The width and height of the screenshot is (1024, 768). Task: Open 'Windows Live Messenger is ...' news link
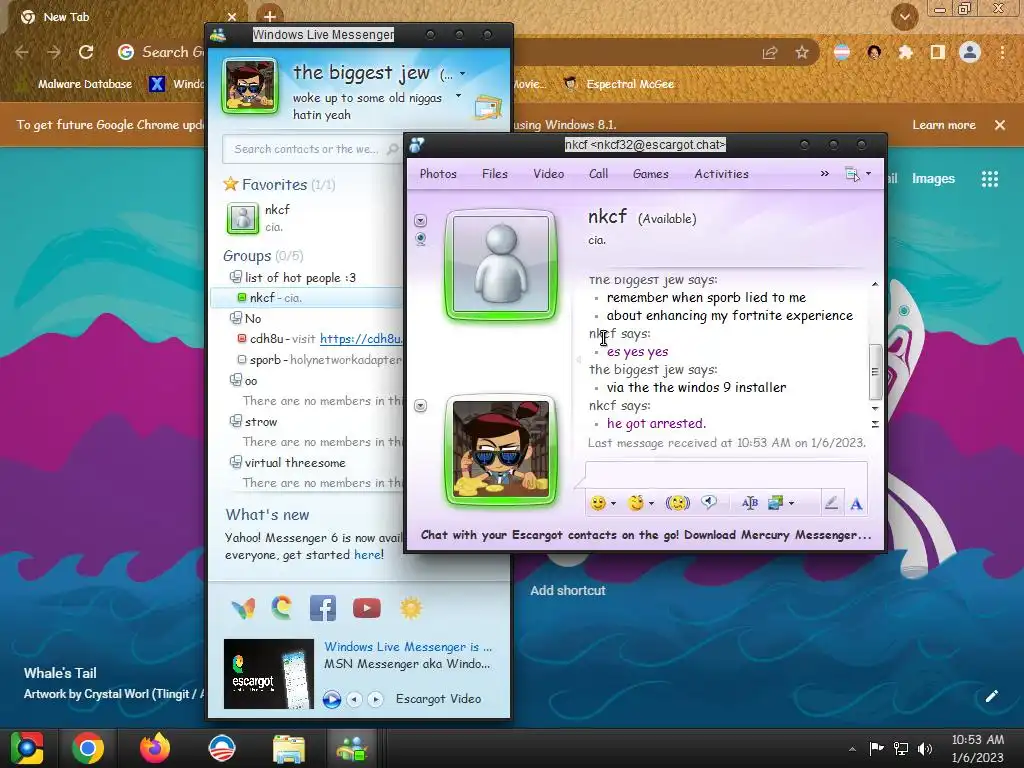pyautogui.click(x=408, y=647)
